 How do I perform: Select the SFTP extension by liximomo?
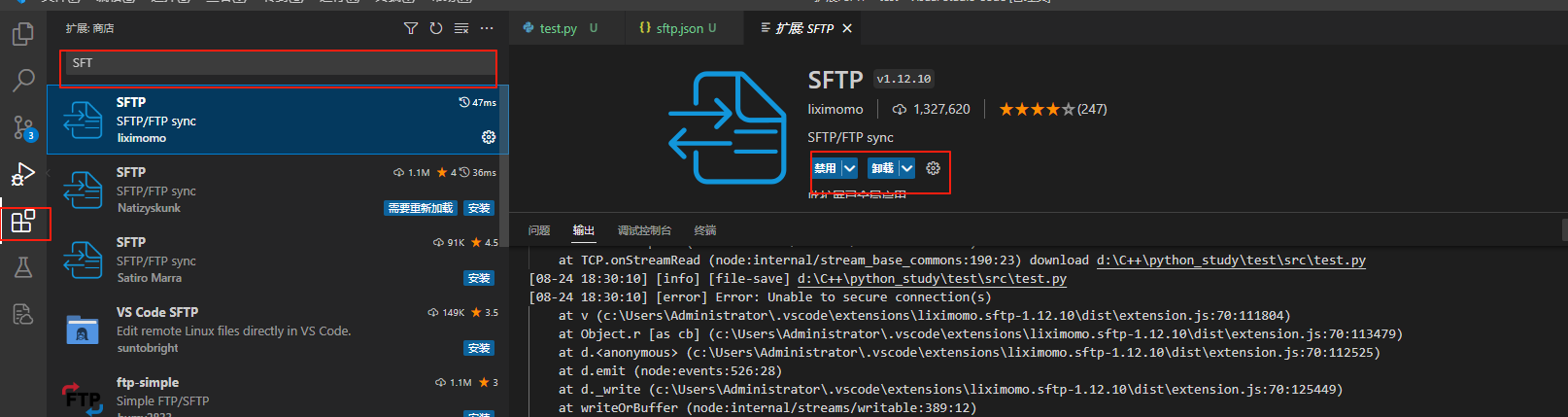[278, 120]
